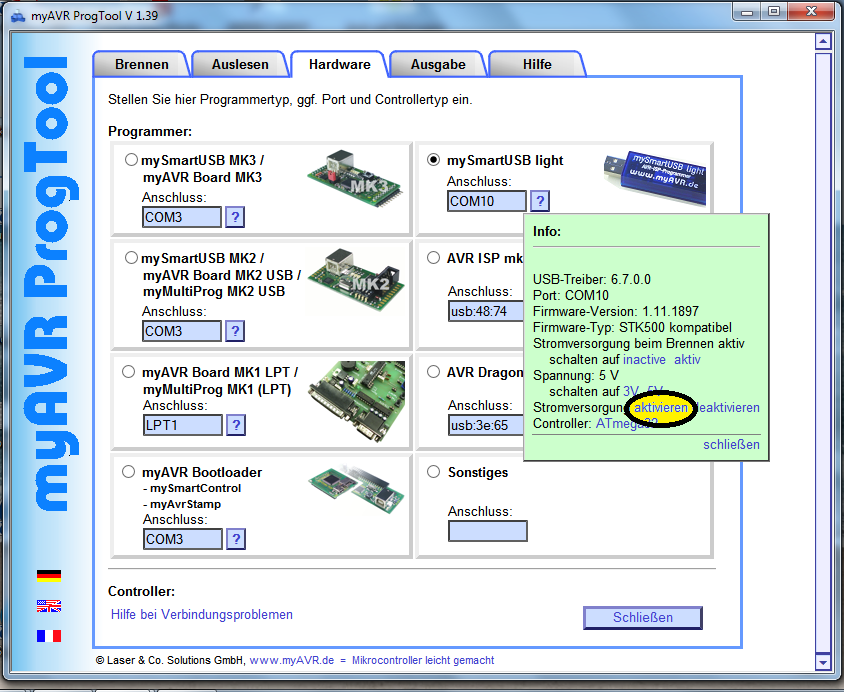Select the Hardware tab
Viewport: 844px width, 692px height.
pos(340,65)
